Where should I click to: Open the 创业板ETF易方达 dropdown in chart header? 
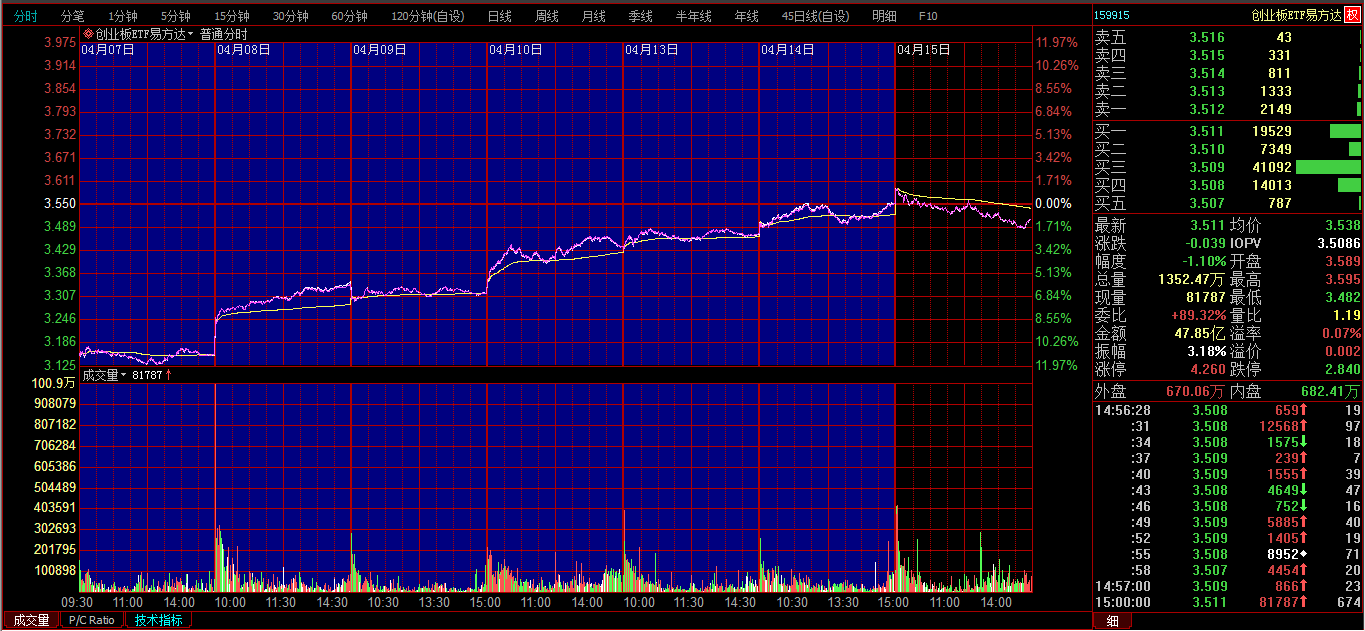191,34
